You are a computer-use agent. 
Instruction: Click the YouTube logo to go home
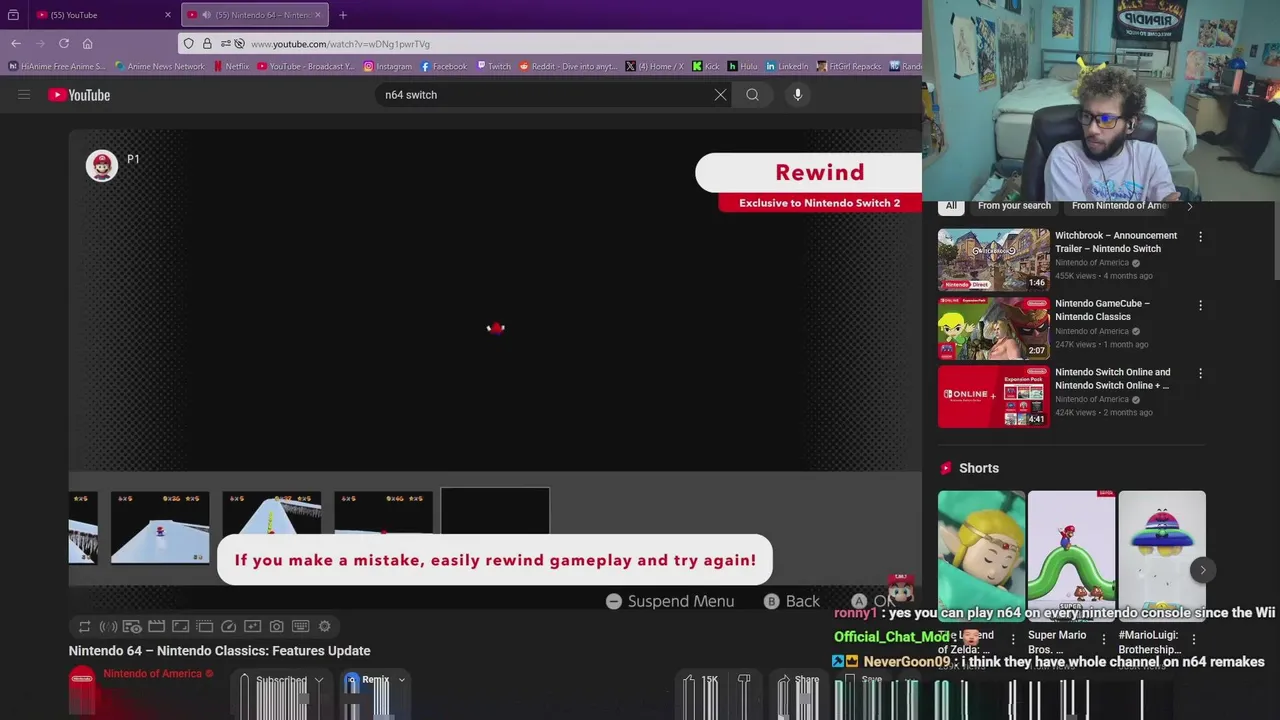point(79,95)
